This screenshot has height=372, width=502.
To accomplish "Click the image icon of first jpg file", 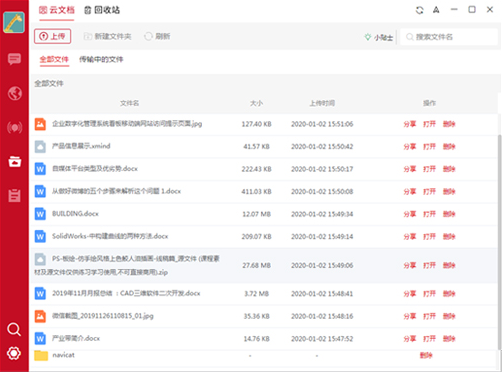I will pos(40,124).
